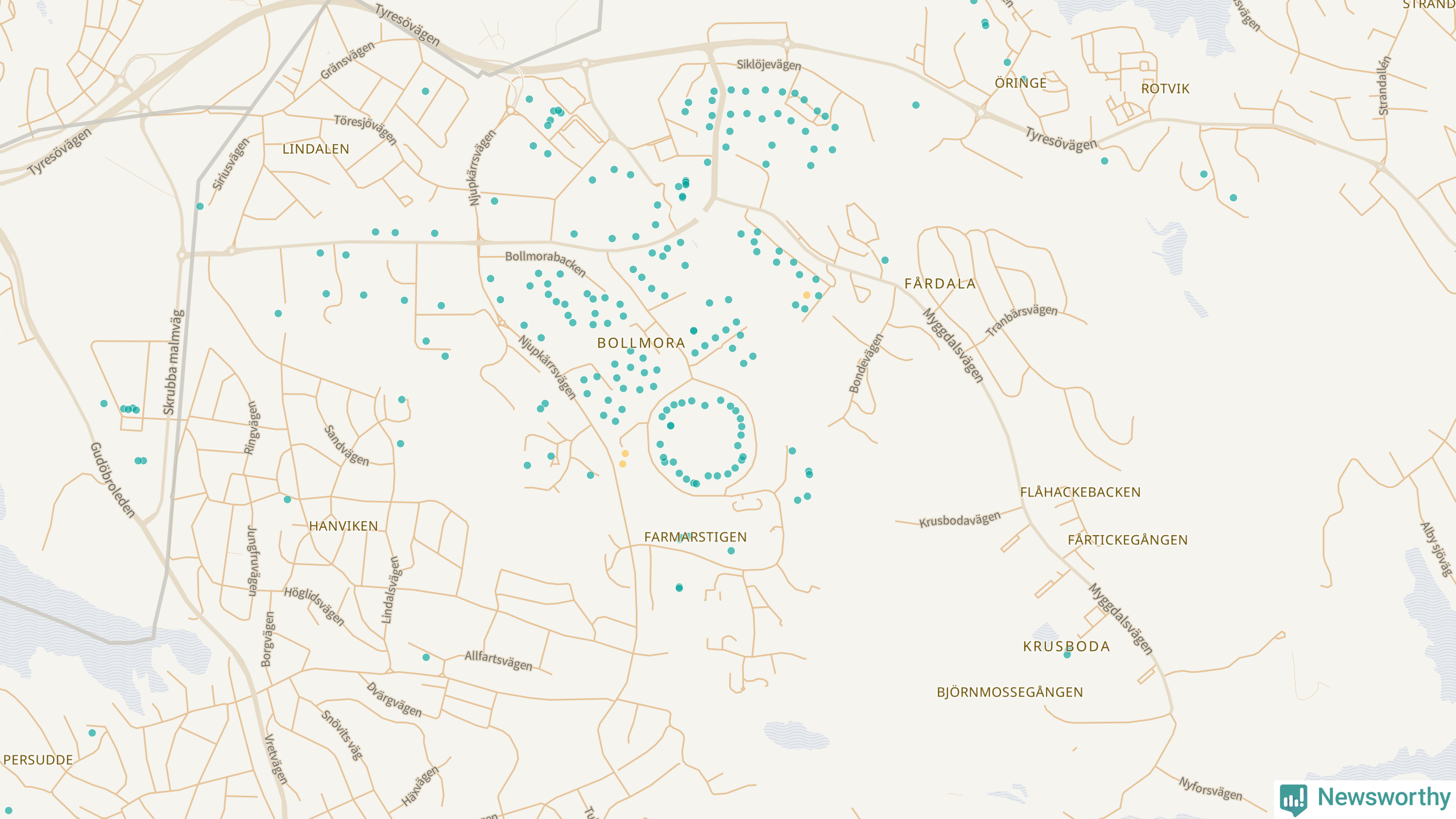Click the FÅRTICKEGÅNGEN label
This screenshot has width=1456, height=819.
point(1127,540)
